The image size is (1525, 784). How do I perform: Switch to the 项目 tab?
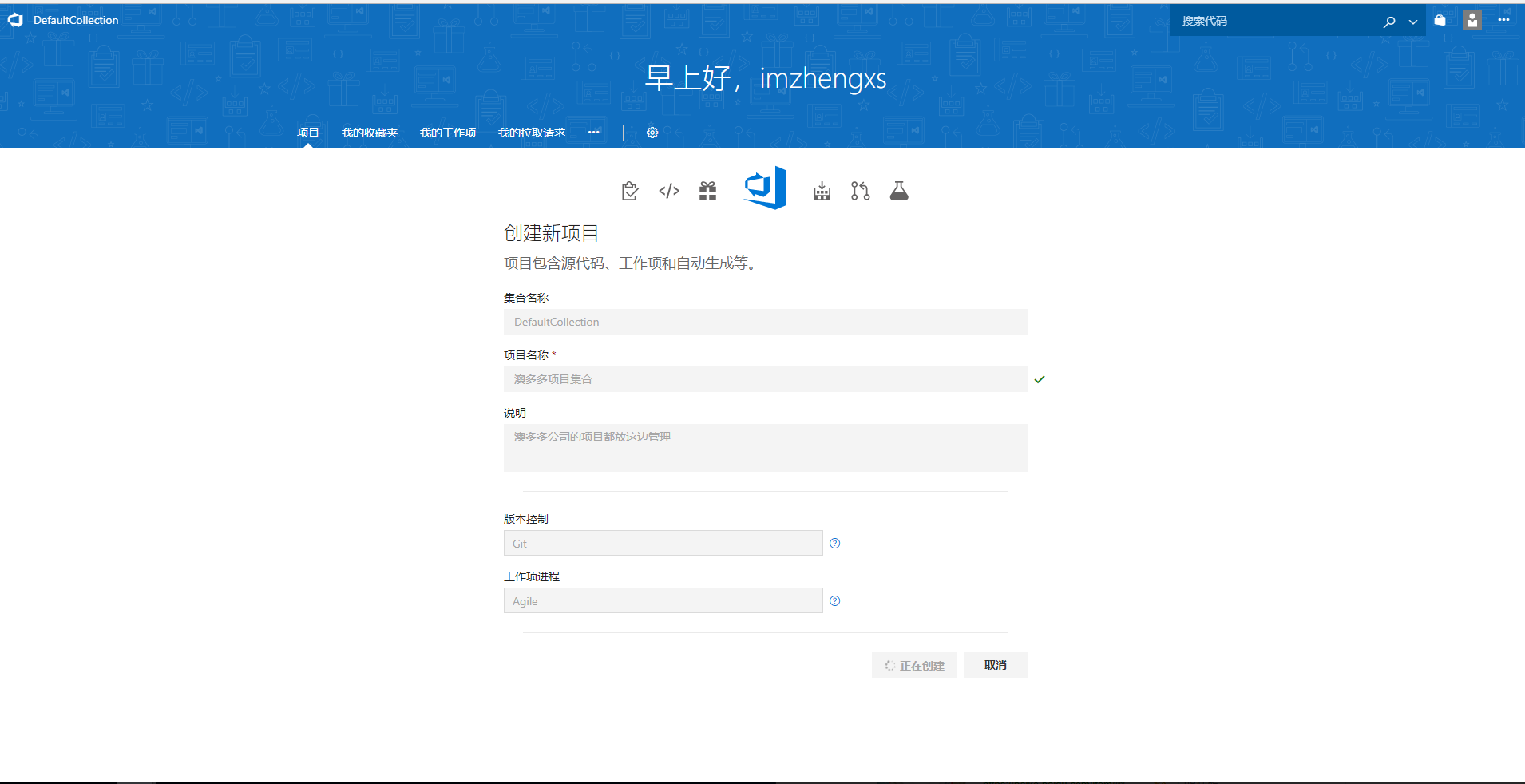click(x=308, y=133)
